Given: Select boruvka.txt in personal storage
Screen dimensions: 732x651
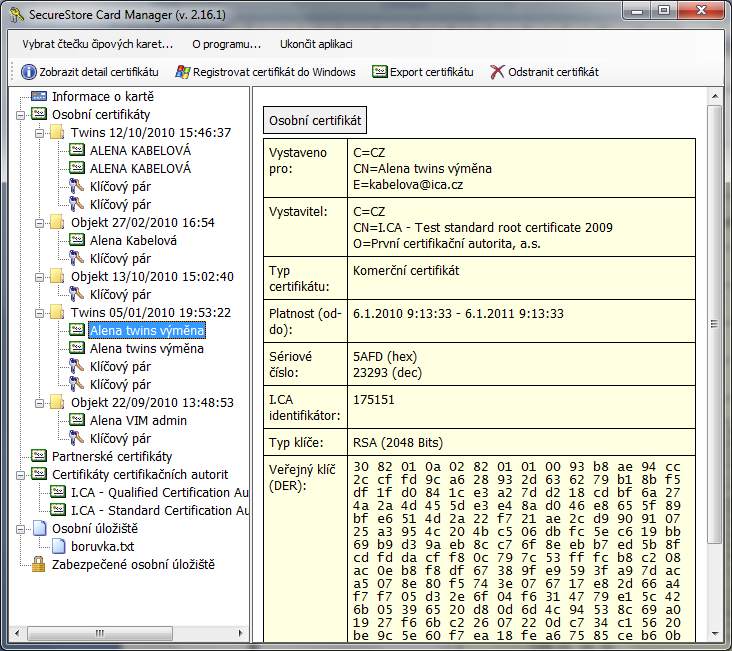Looking at the screenshot, I should click(102, 546).
